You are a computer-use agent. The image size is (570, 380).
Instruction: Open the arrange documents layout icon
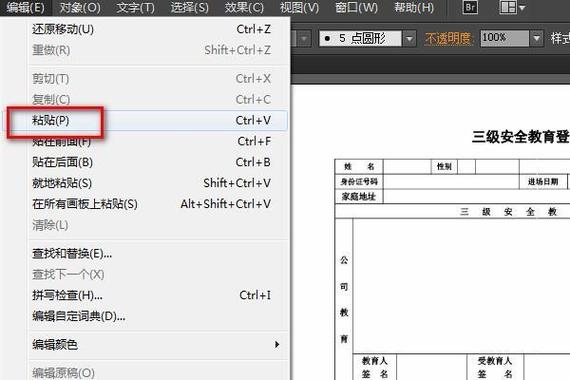[x=508, y=7]
